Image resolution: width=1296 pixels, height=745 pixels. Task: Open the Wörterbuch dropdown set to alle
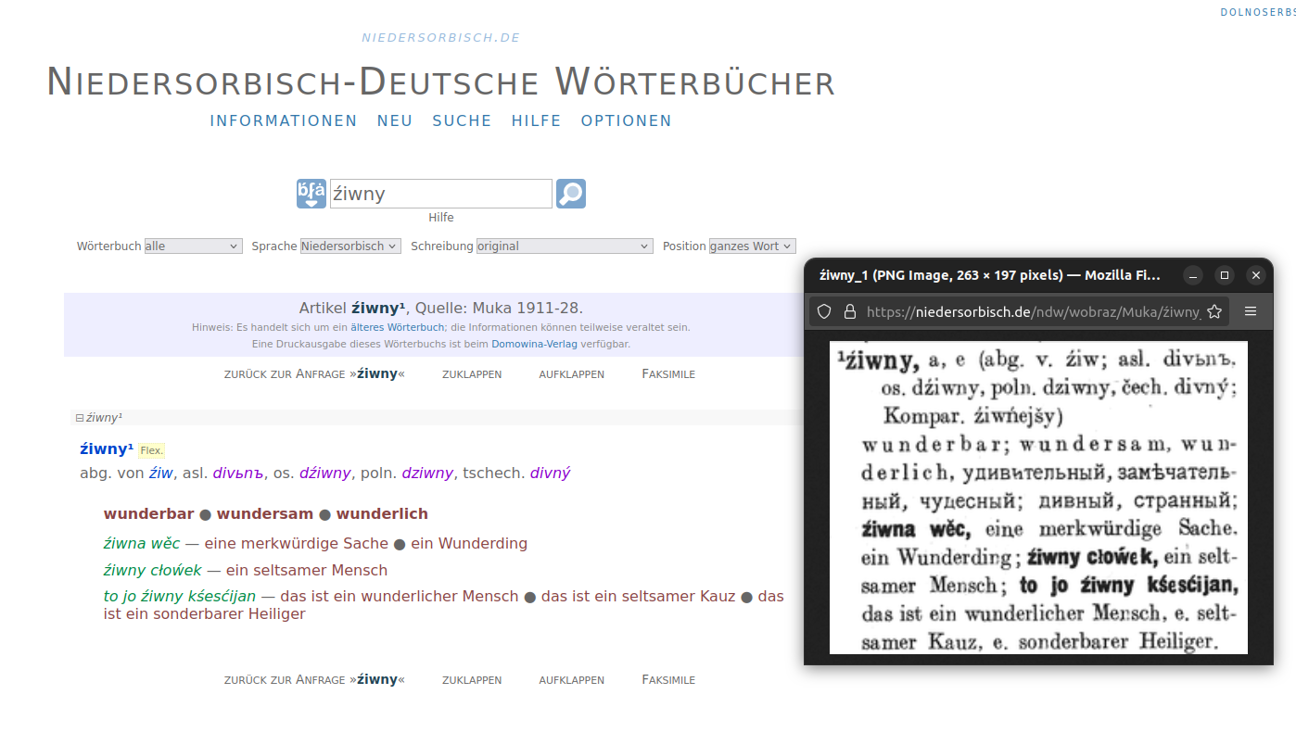click(x=193, y=245)
